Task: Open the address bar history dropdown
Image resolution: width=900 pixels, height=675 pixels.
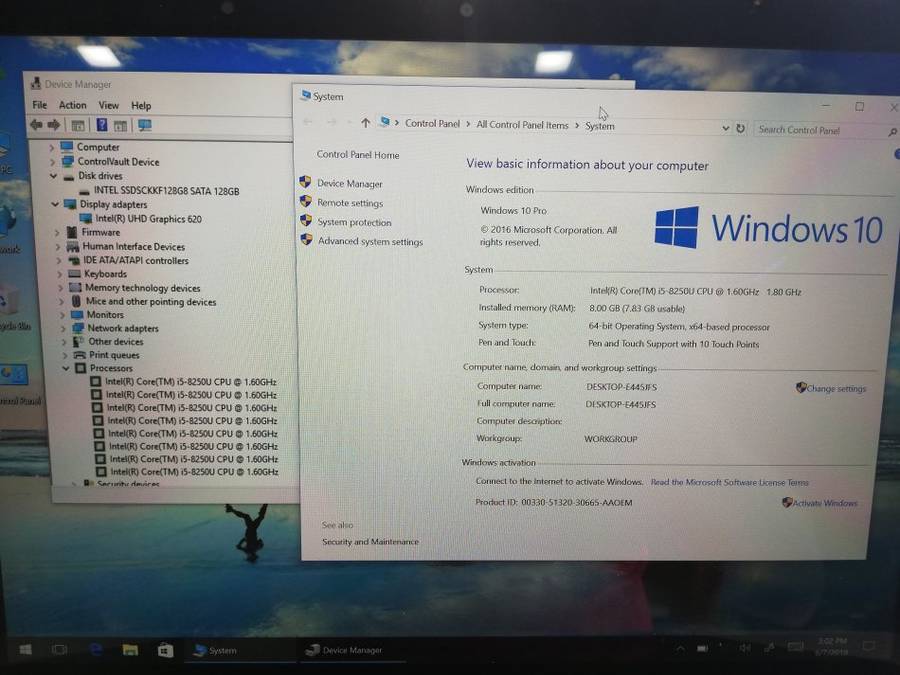Action: (725, 128)
